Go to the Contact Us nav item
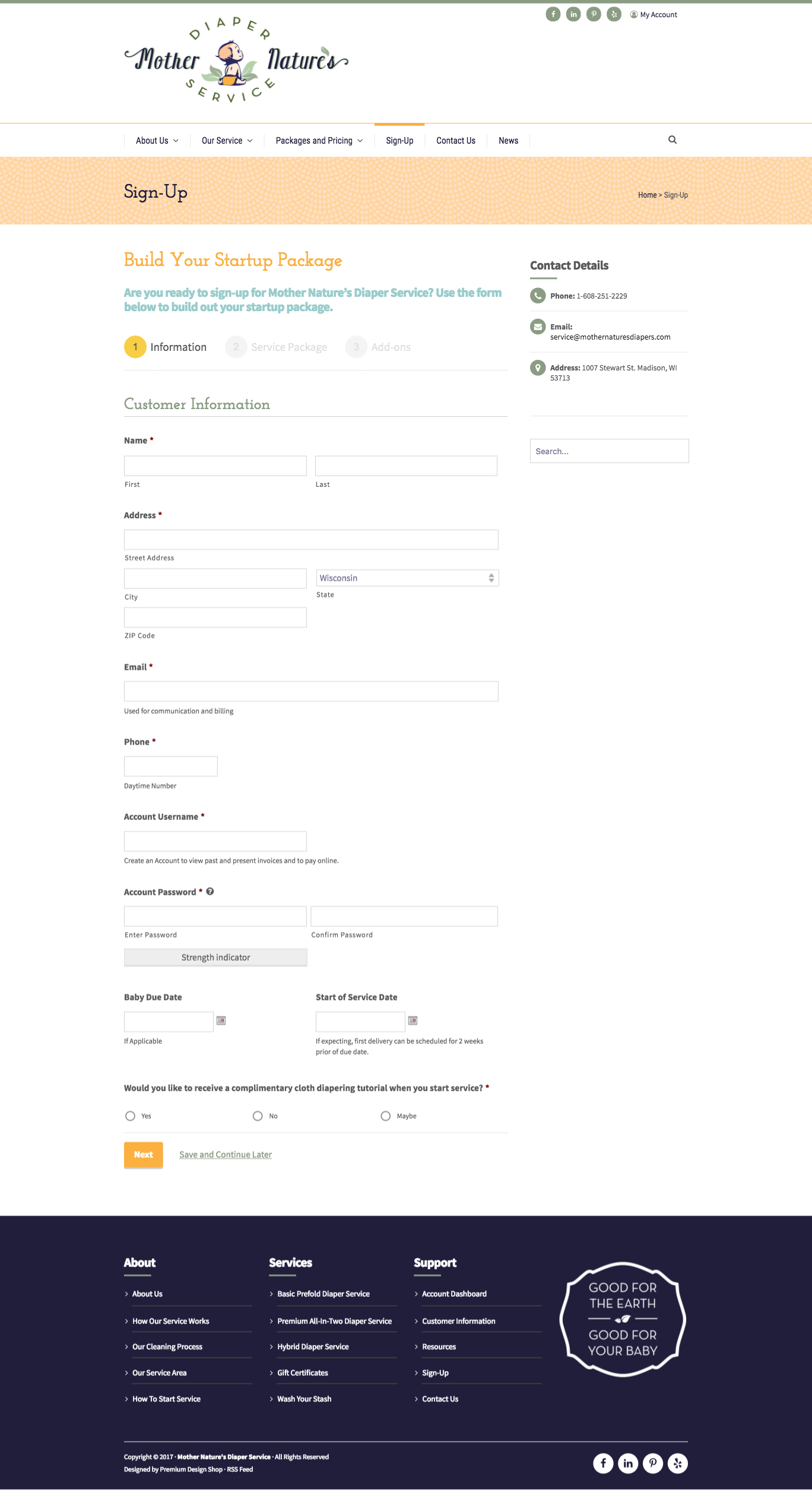This screenshot has width=812, height=1492. [x=456, y=141]
